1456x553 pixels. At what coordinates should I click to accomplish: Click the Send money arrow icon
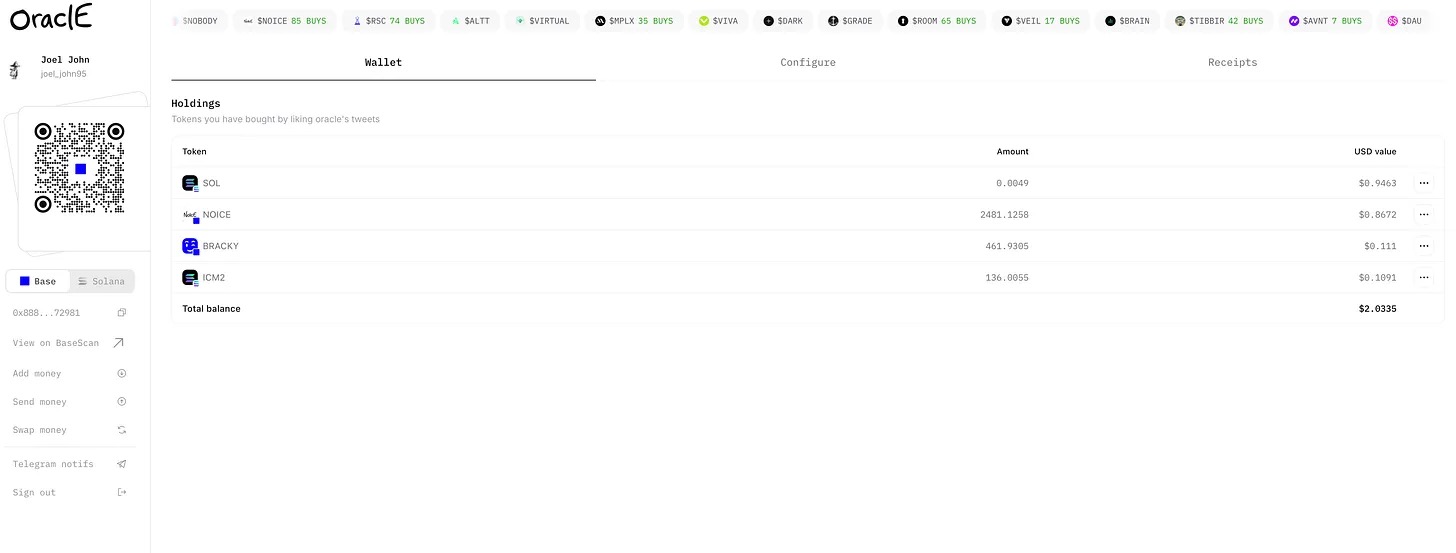pyautogui.click(x=122, y=402)
